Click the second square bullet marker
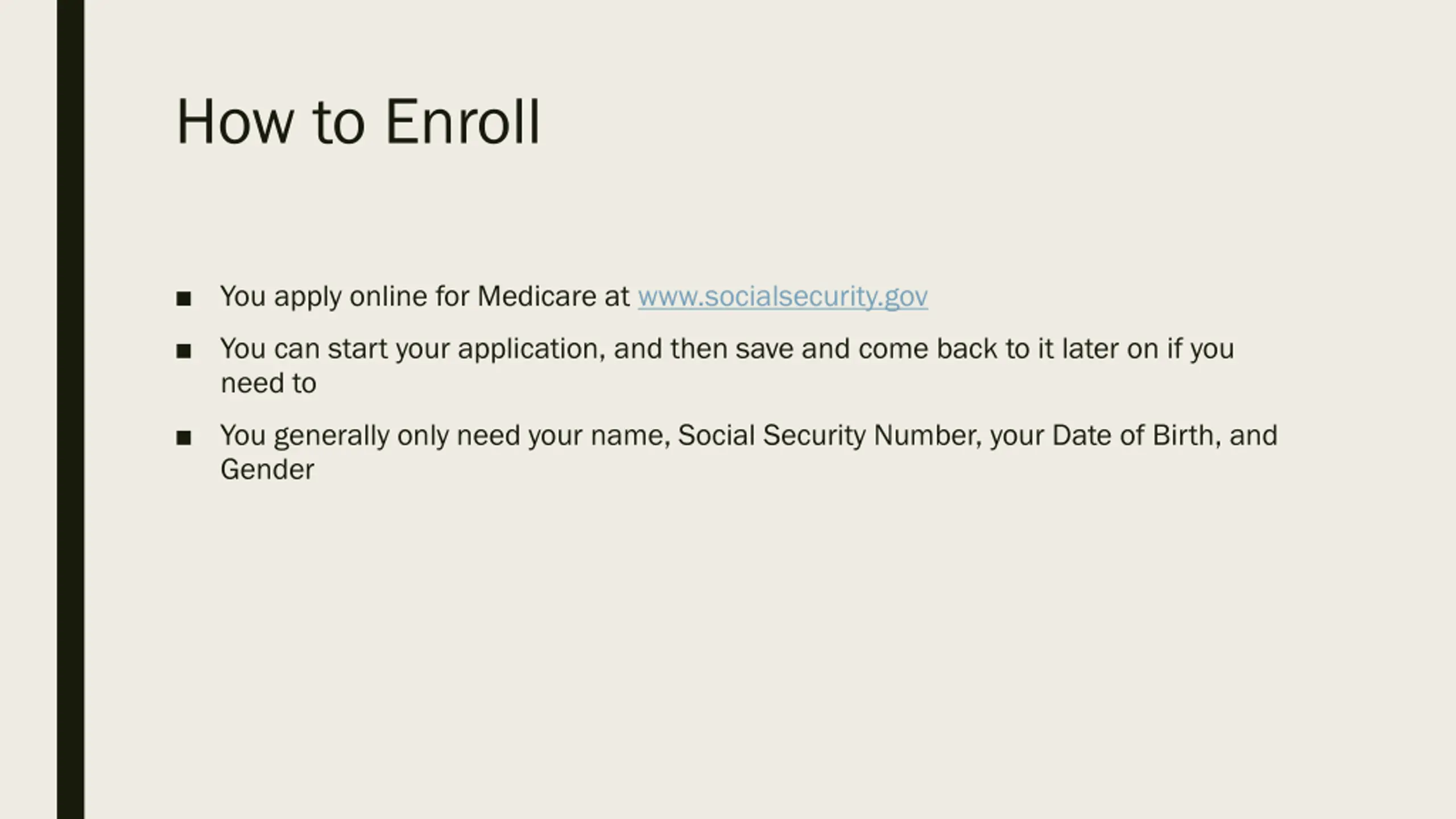 coord(184,351)
